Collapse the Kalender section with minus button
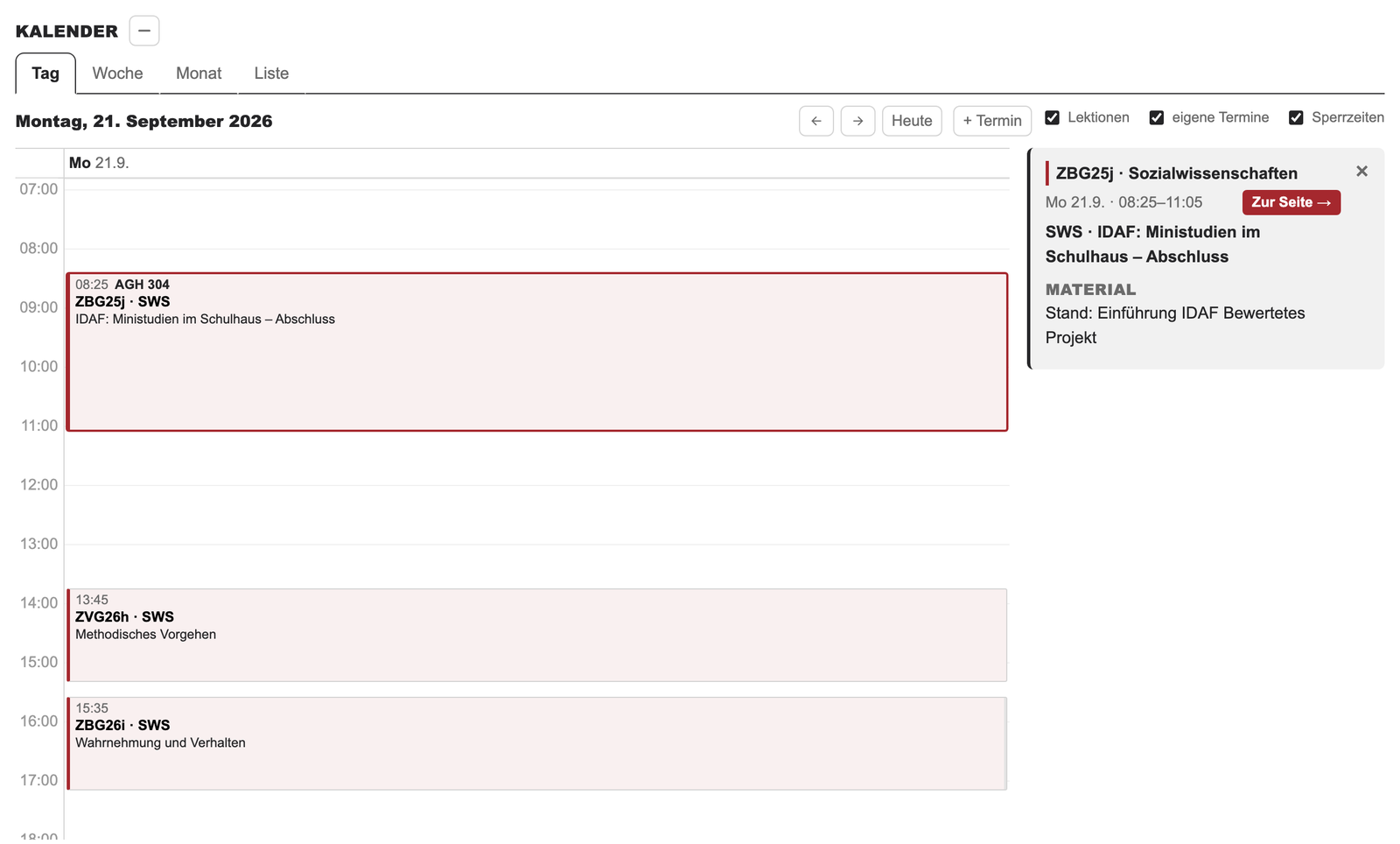This screenshot has height=844, width=1400. (x=144, y=31)
